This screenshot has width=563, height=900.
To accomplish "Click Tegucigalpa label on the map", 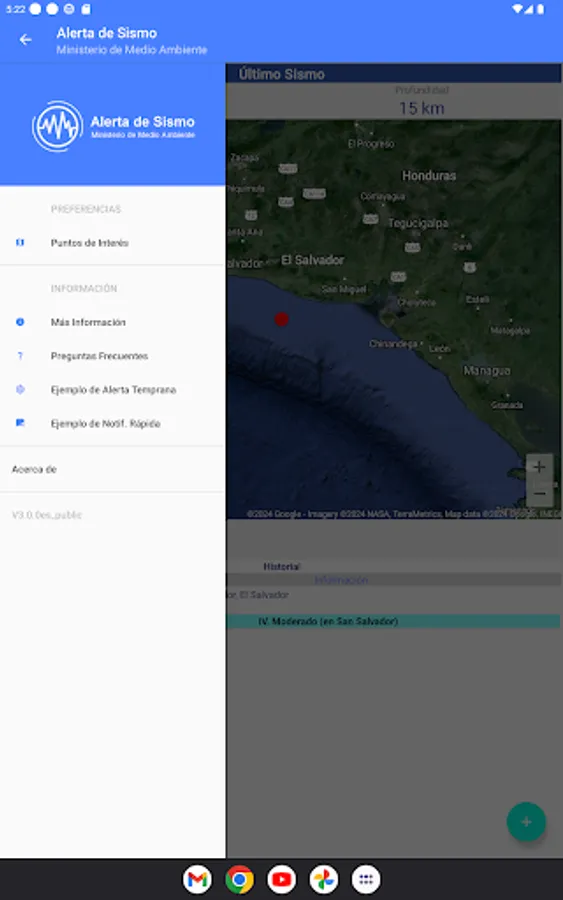I will pyautogui.click(x=418, y=223).
